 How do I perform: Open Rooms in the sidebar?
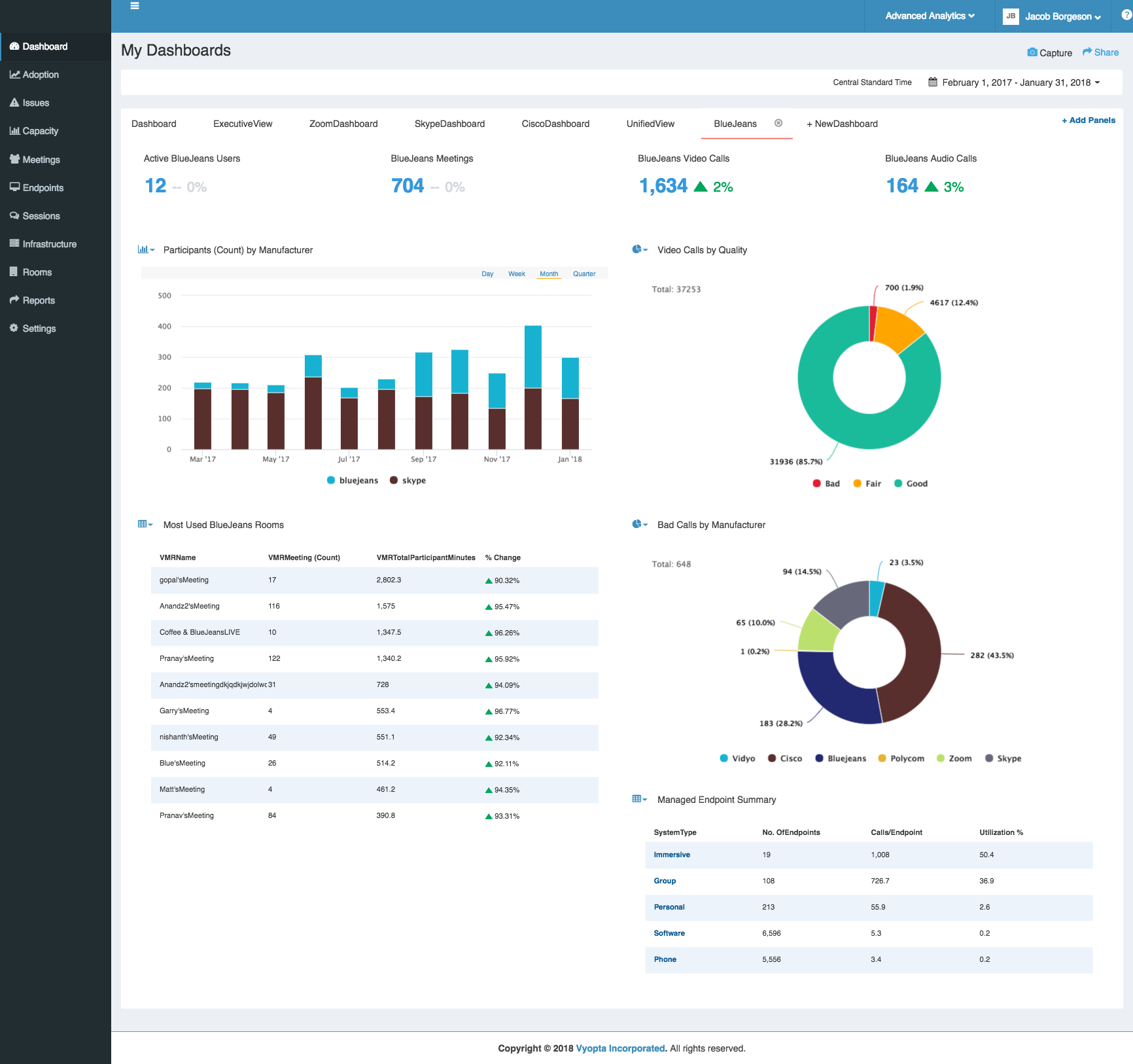(x=56, y=272)
